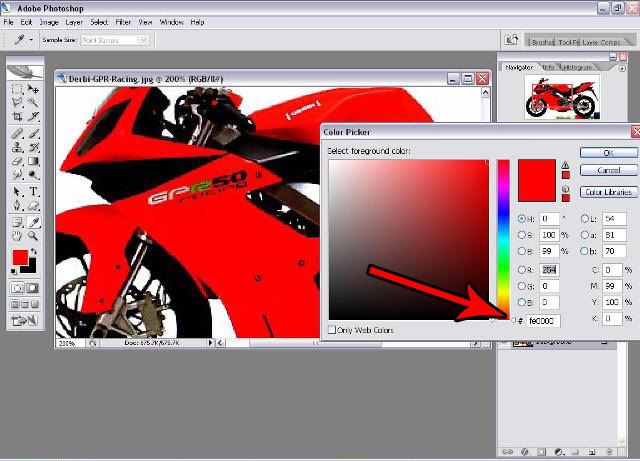Enable Only Web Colors checkbox
The width and height of the screenshot is (640, 461).
tap(332, 330)
